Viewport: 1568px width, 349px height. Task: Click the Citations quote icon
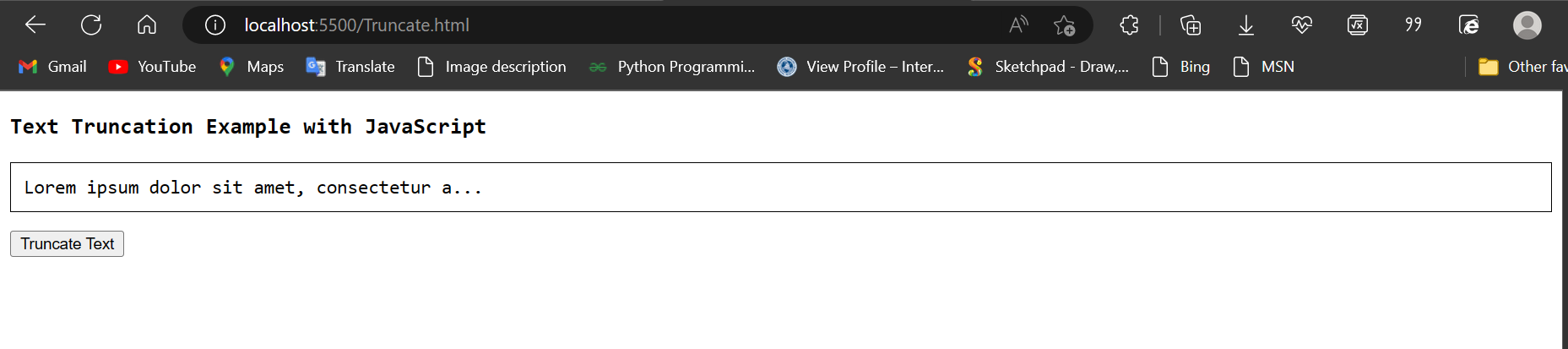click(x=1413, y=25)
